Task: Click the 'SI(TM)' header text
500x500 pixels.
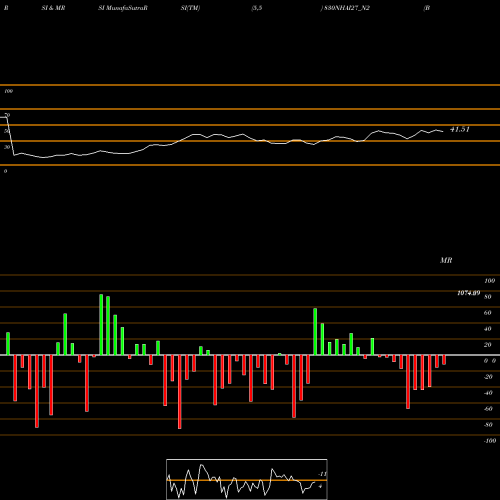Action: pos(190,8)
